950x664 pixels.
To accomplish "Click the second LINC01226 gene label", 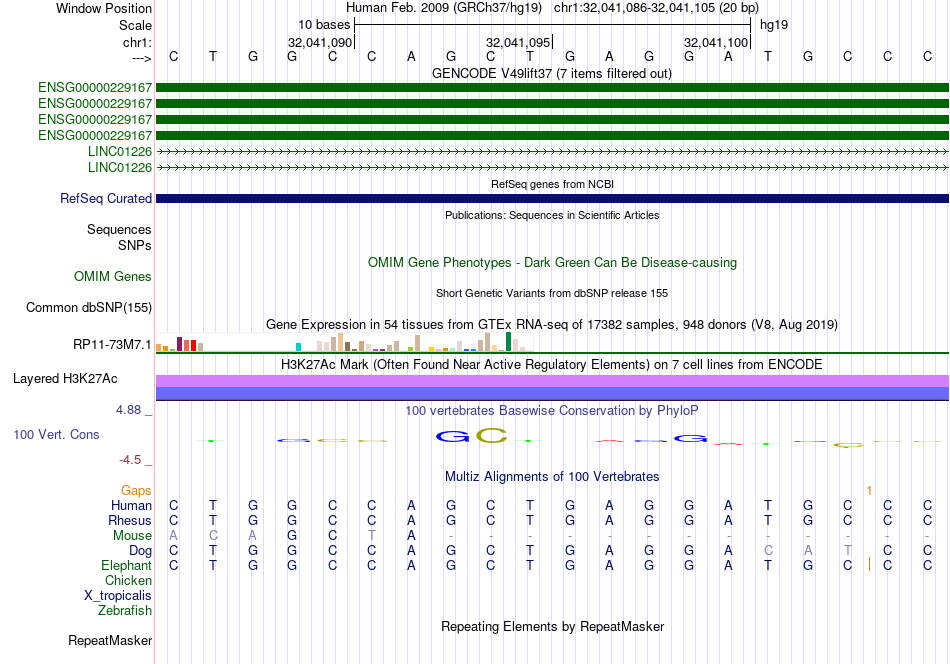I will 119,167.
